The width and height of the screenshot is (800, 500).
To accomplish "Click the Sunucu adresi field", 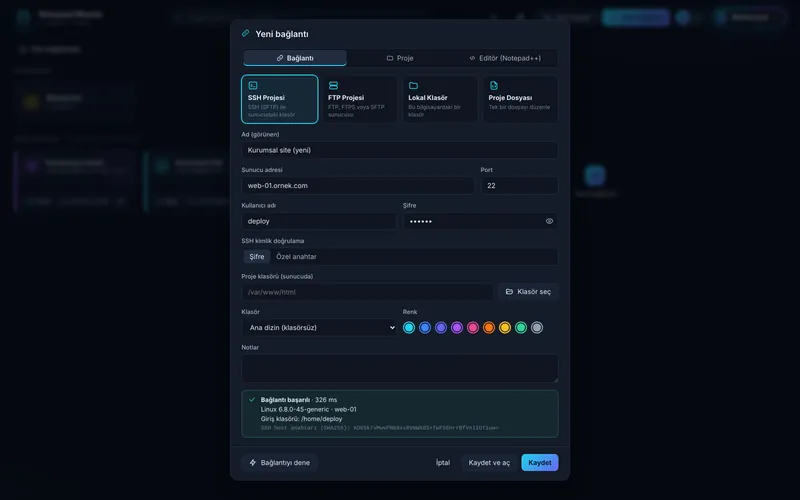I will (357, 186).
